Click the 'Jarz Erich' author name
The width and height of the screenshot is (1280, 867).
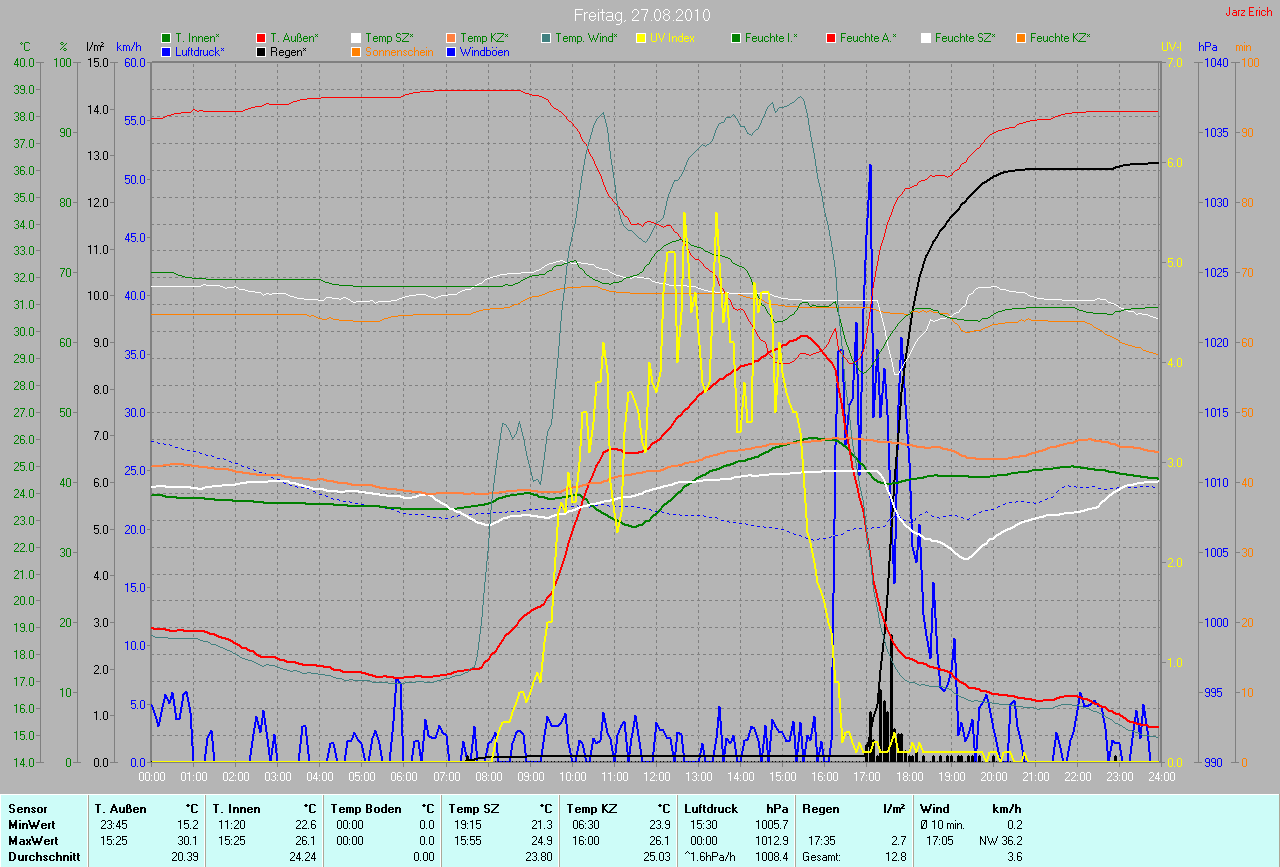click(1249, 12)
